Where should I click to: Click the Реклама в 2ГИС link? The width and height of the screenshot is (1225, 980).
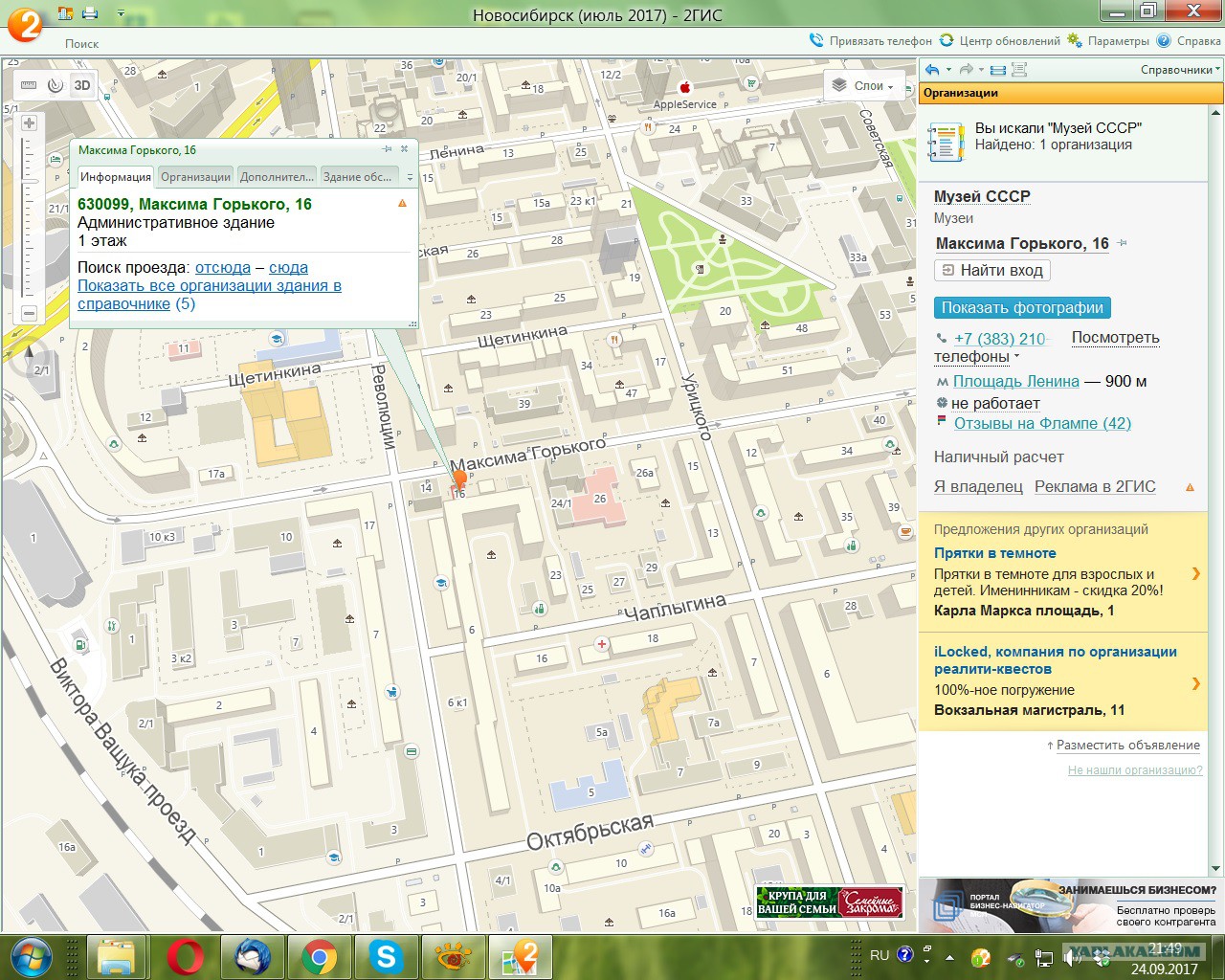click(1095, 486)
